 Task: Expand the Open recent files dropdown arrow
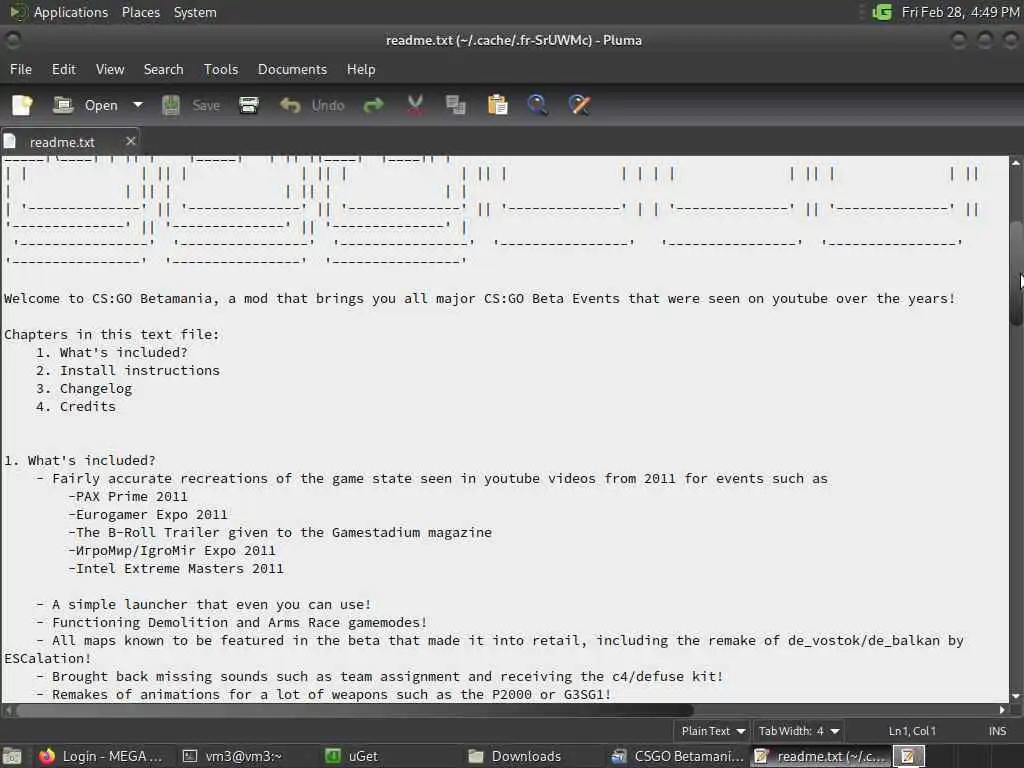tap(138, 105)
